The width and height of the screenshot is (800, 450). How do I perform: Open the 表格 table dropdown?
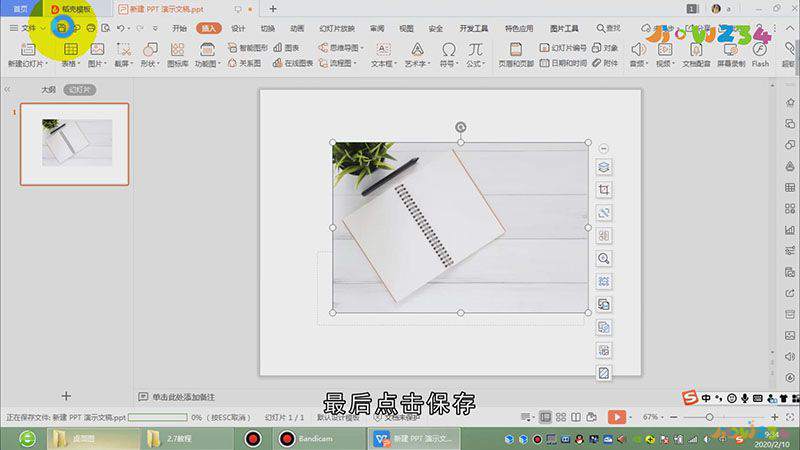(x=71, y=64)
